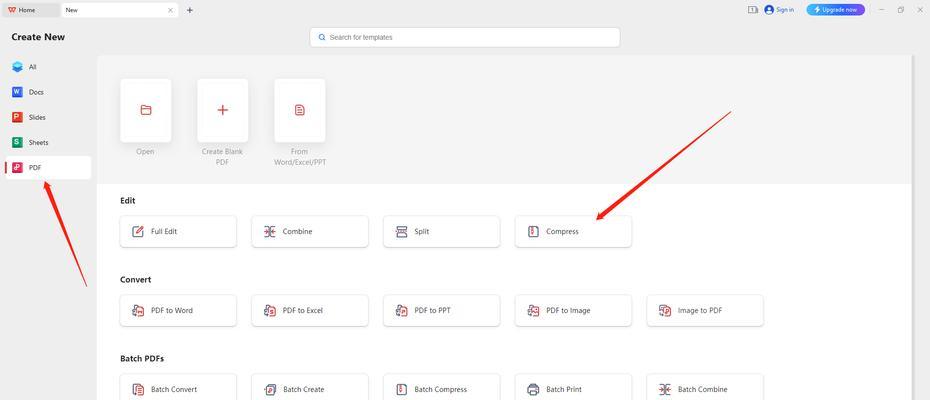The width and height of the screenshot is (930, 400).
Task: Add a new tab with plus
Action: [190, 10]
